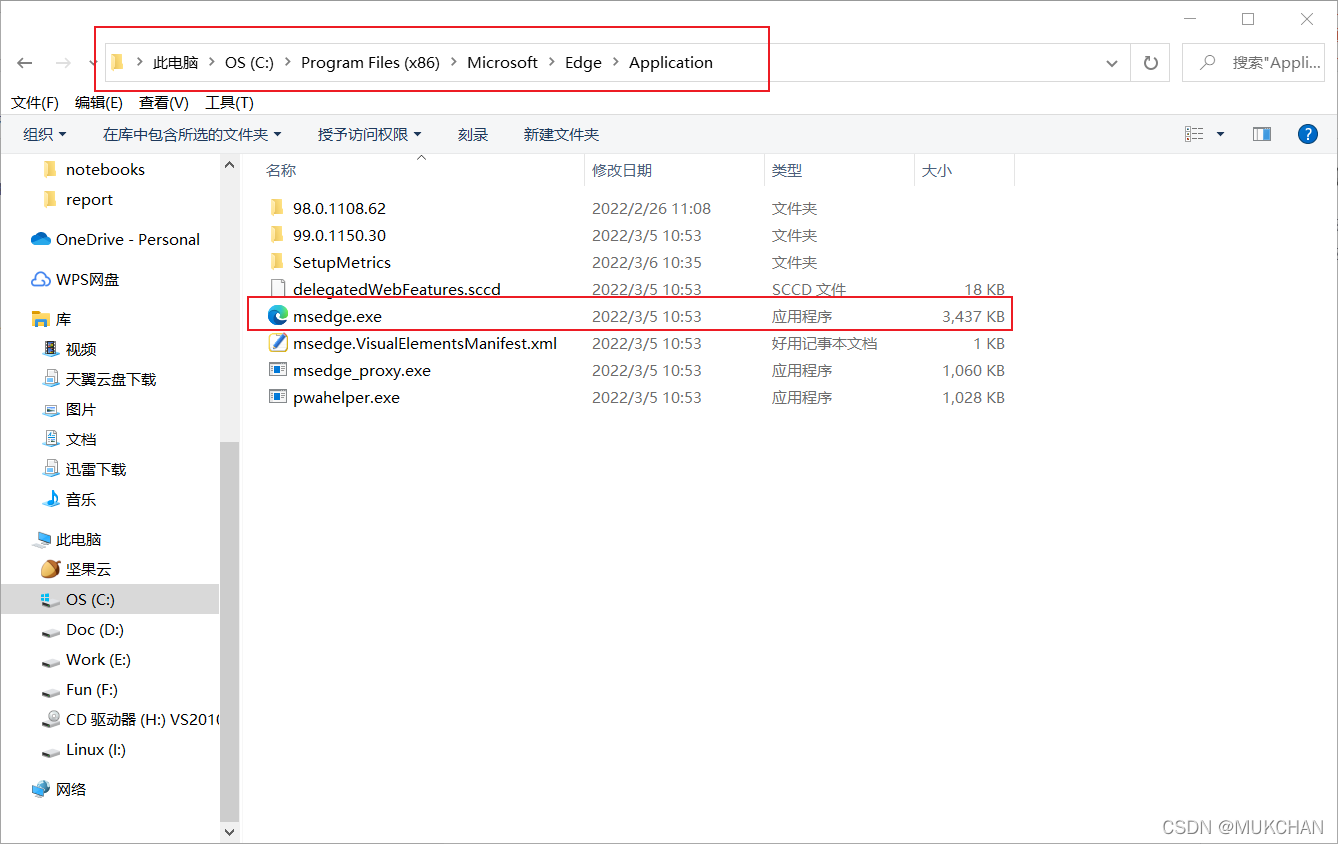This screenshot has height=844, width=1338.
Task: Go to Edge in the breadcrumb path
Action: [x=583, y=62]
